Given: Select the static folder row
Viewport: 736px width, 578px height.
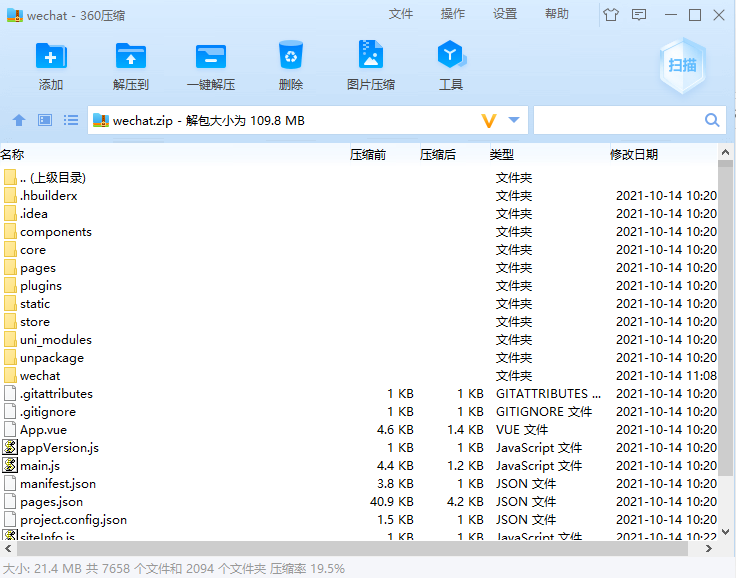Looking at the screenshot, I should point(359,303).
